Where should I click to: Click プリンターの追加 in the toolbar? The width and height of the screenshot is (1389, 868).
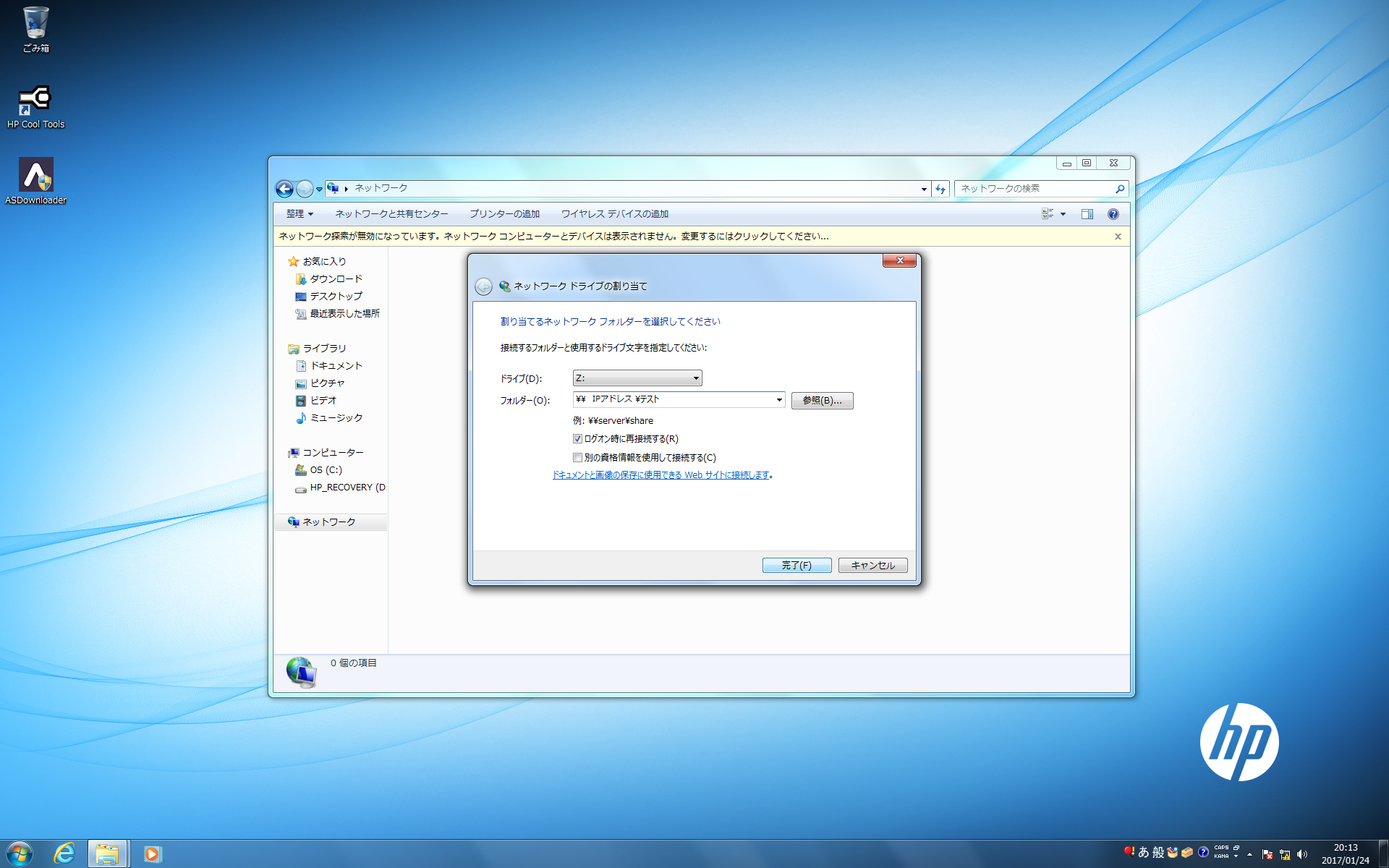pyautogui.click(x=504, y=214)
